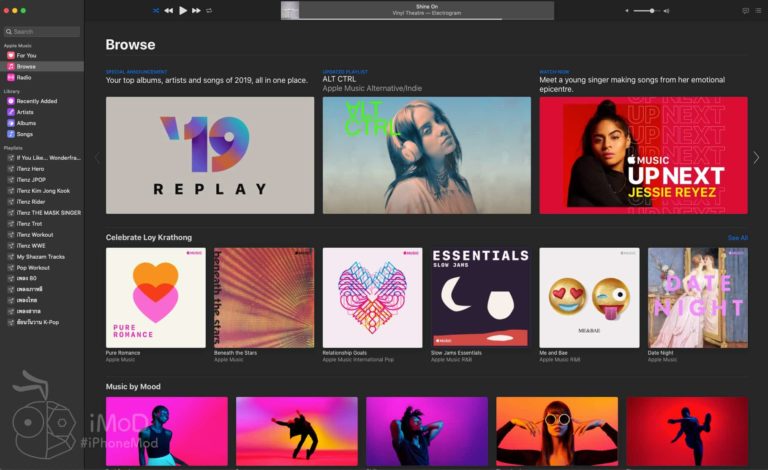Image resolution: width=768 pixels, height=470 pixels.
Task: Open For You in the sidebar
Action: tap(42, 55)
